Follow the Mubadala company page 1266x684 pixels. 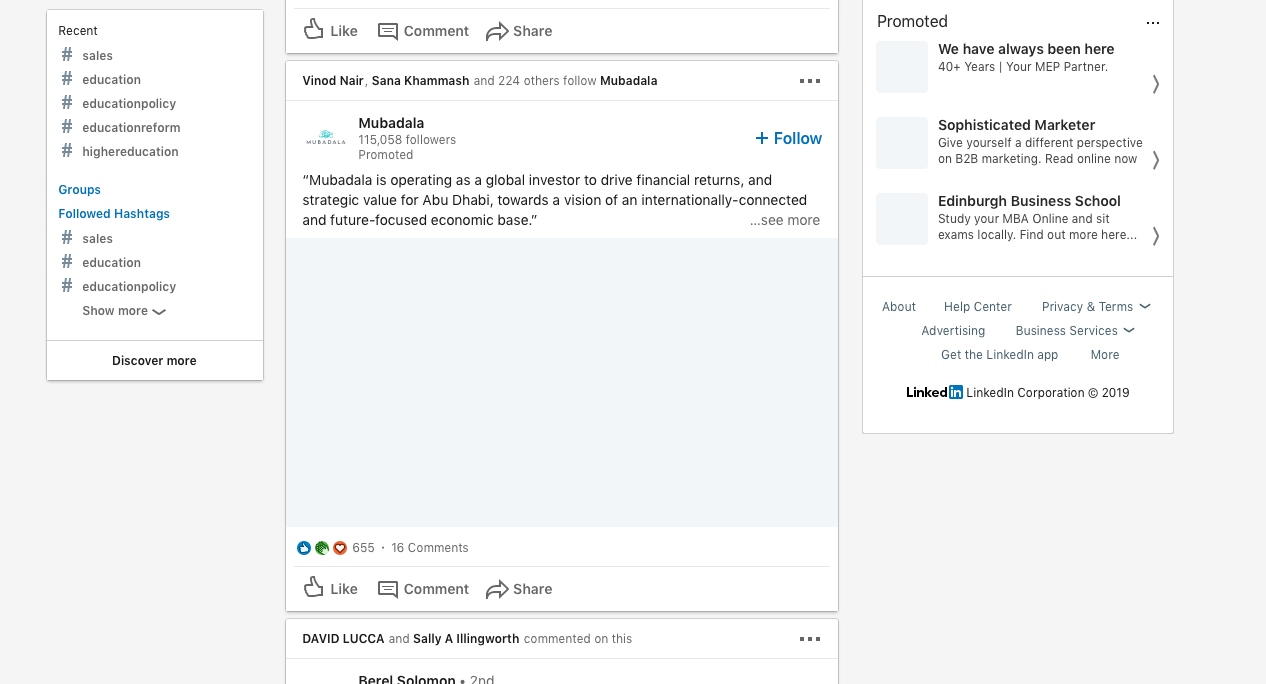[789, 139]
